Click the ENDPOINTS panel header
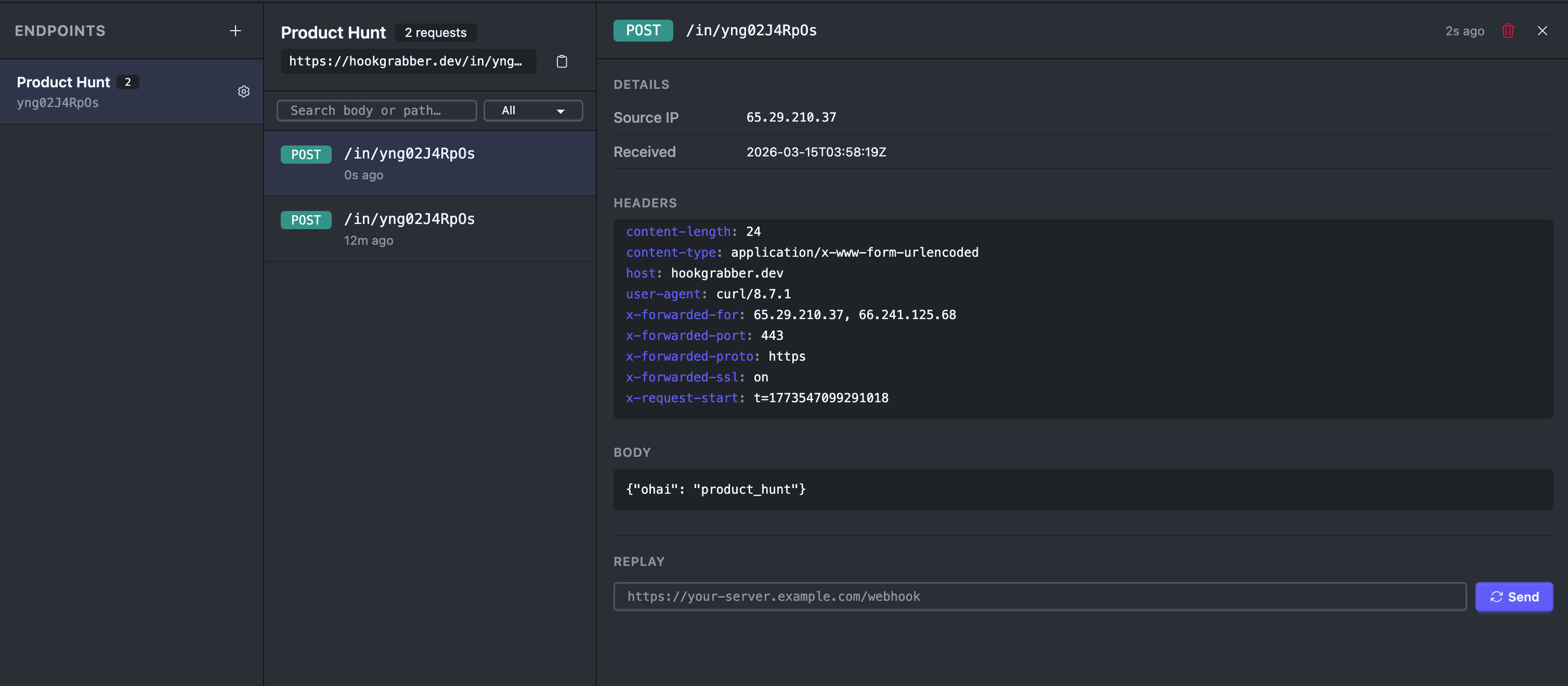 click(x=60, y=31)
